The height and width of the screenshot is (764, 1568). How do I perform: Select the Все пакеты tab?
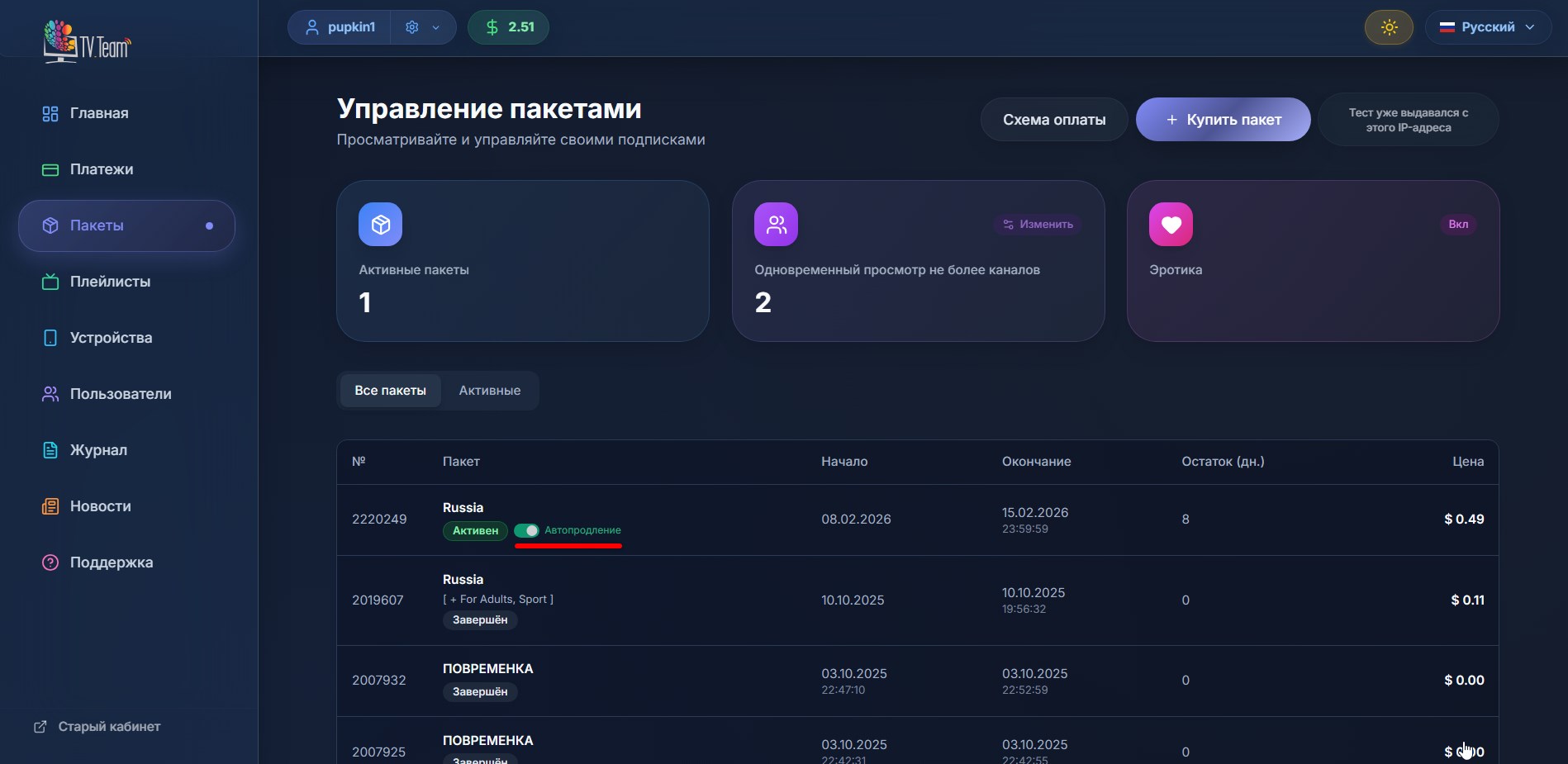tap(390, 391)
